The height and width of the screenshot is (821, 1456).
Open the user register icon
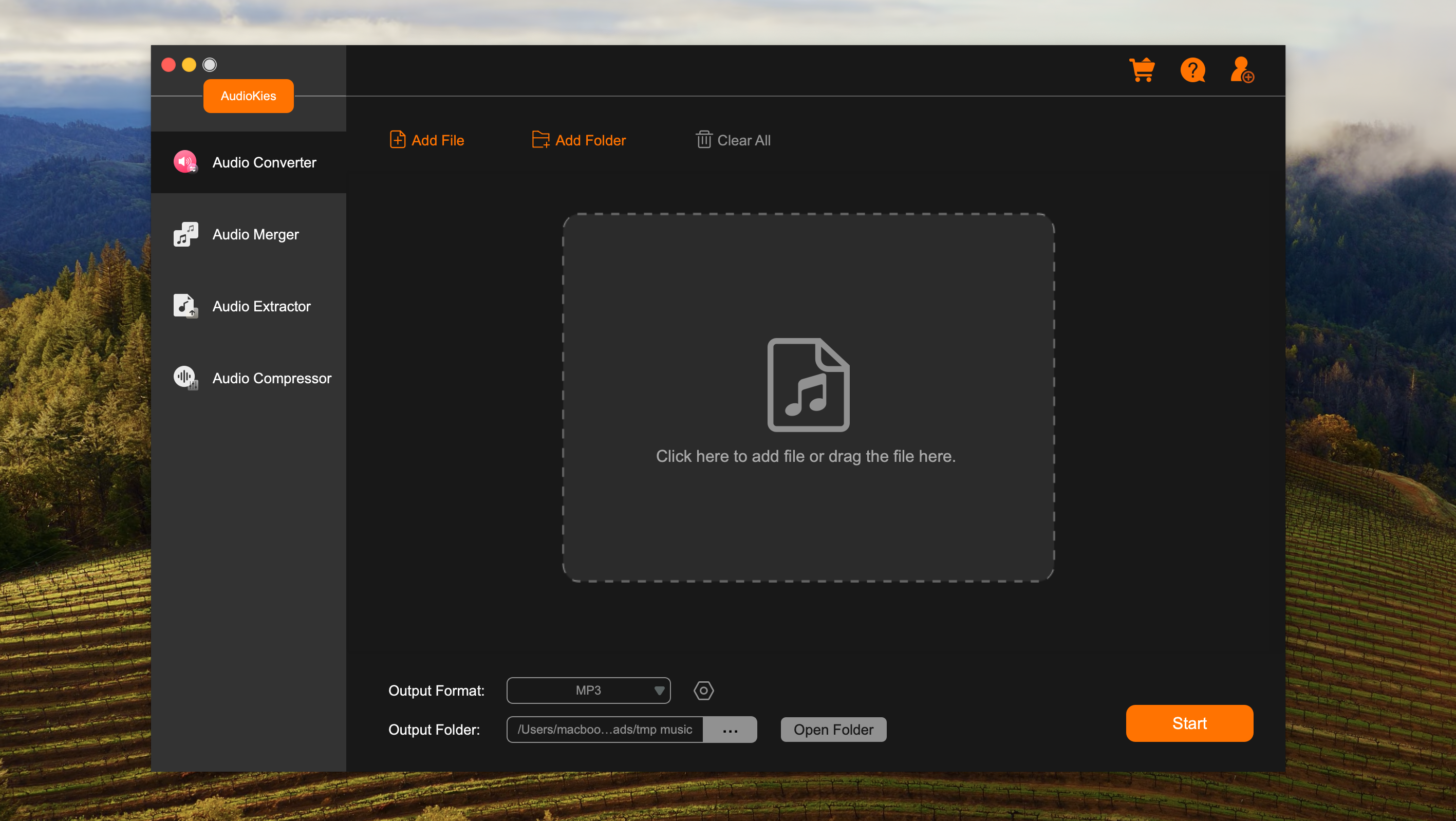pyautogui.click(x=1242, y=70)
